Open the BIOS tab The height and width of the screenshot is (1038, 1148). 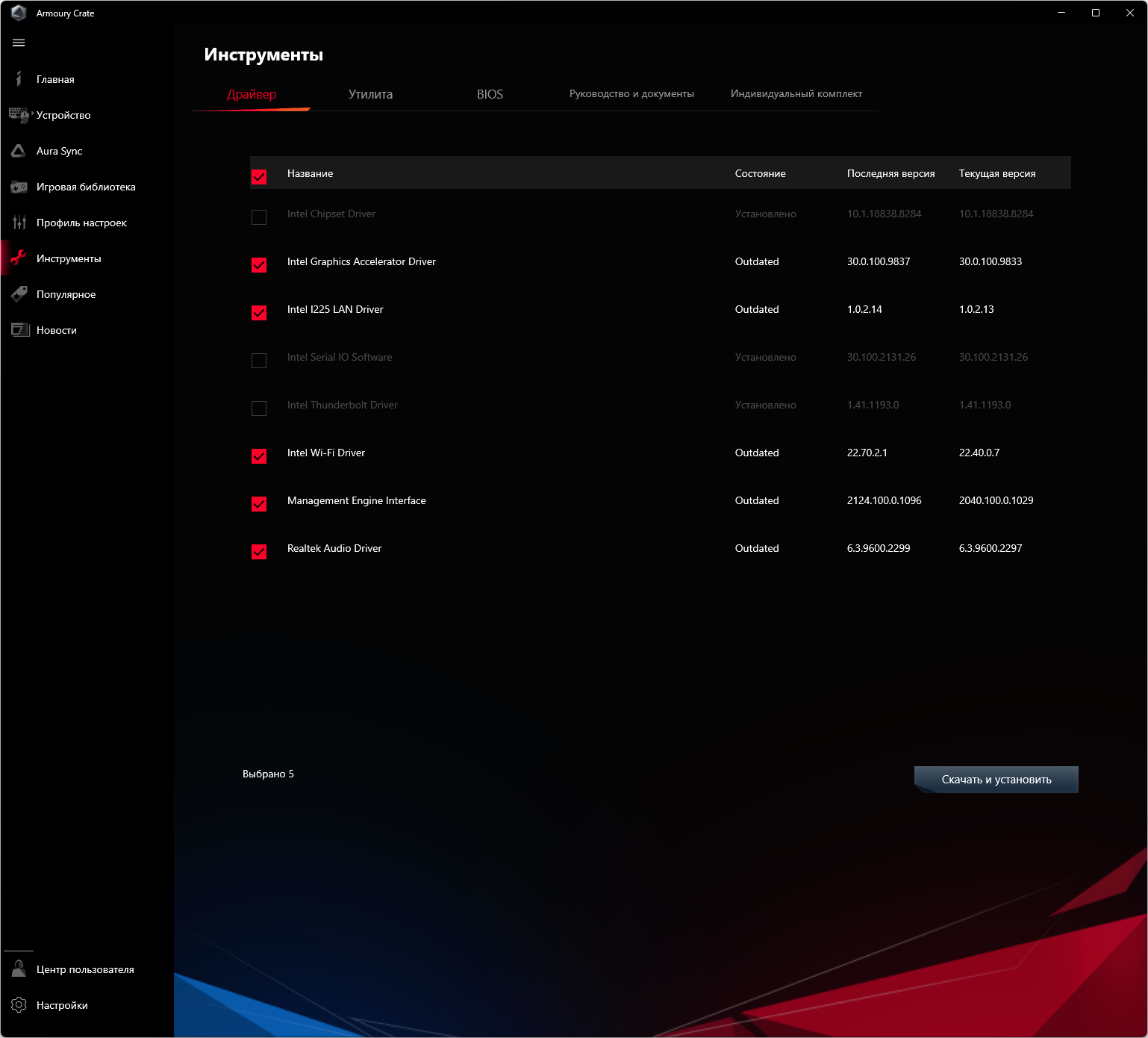490,94
